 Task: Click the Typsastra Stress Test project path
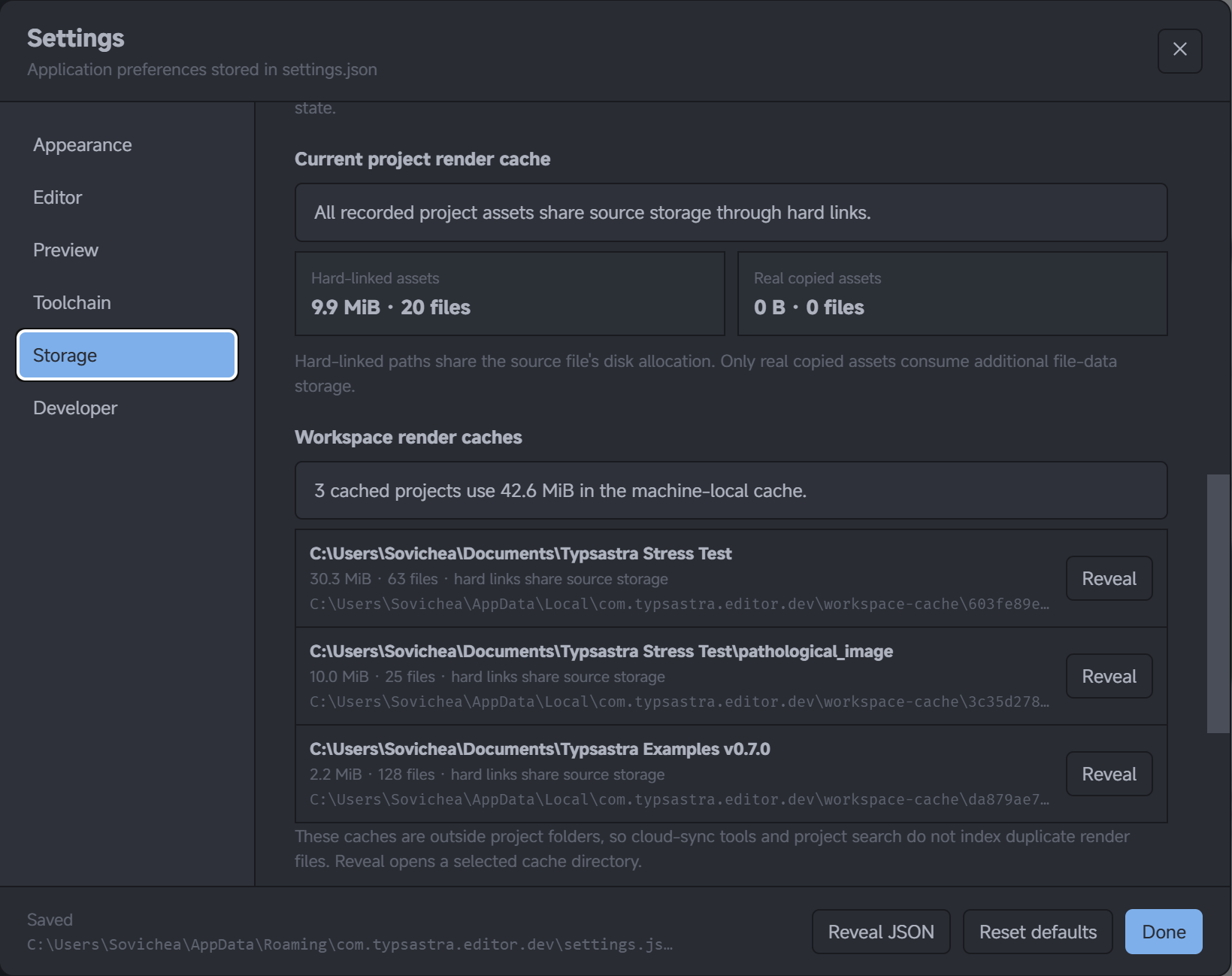(x=520, y=553)
